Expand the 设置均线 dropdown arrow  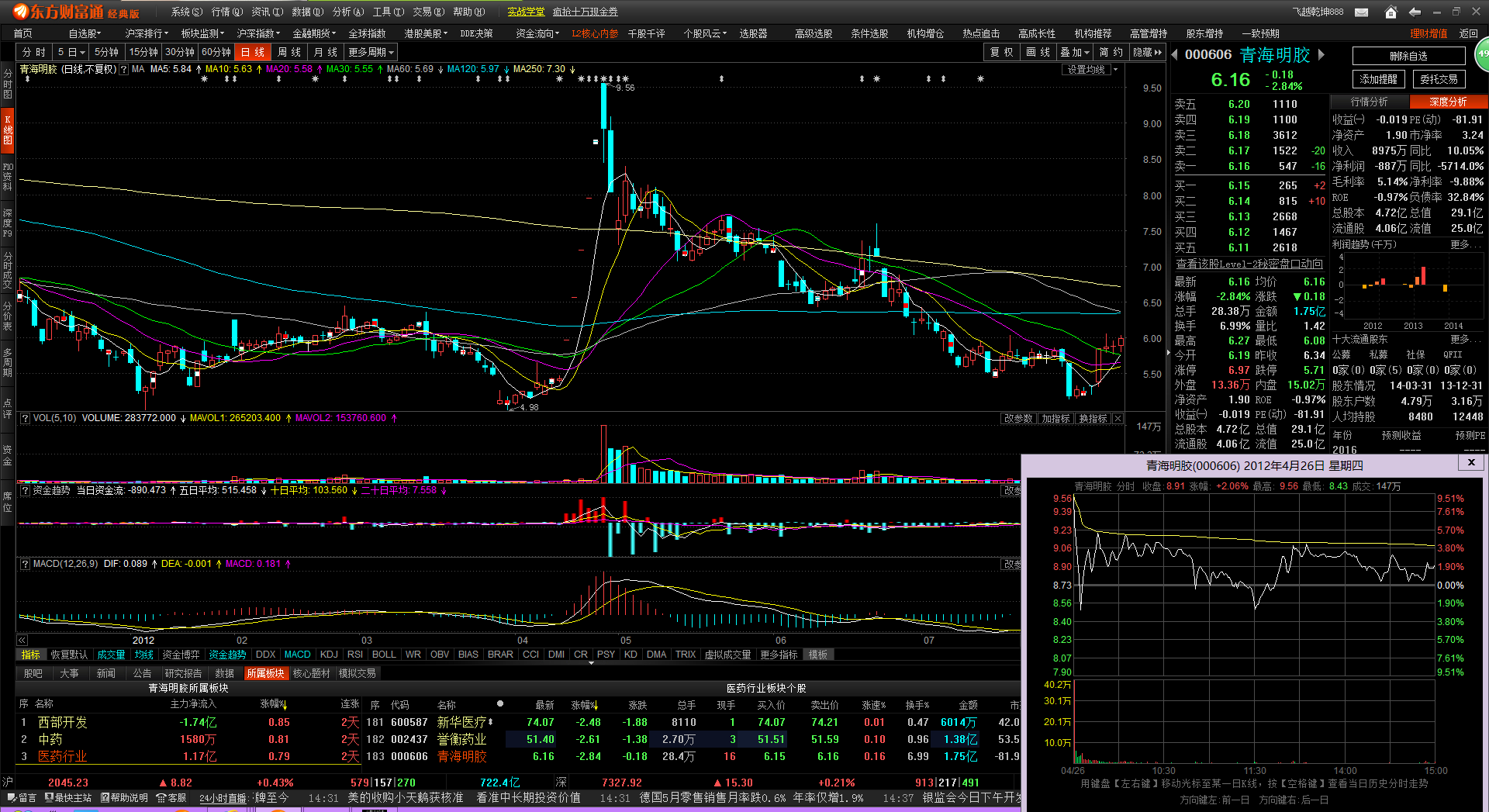click(1115, 70)
